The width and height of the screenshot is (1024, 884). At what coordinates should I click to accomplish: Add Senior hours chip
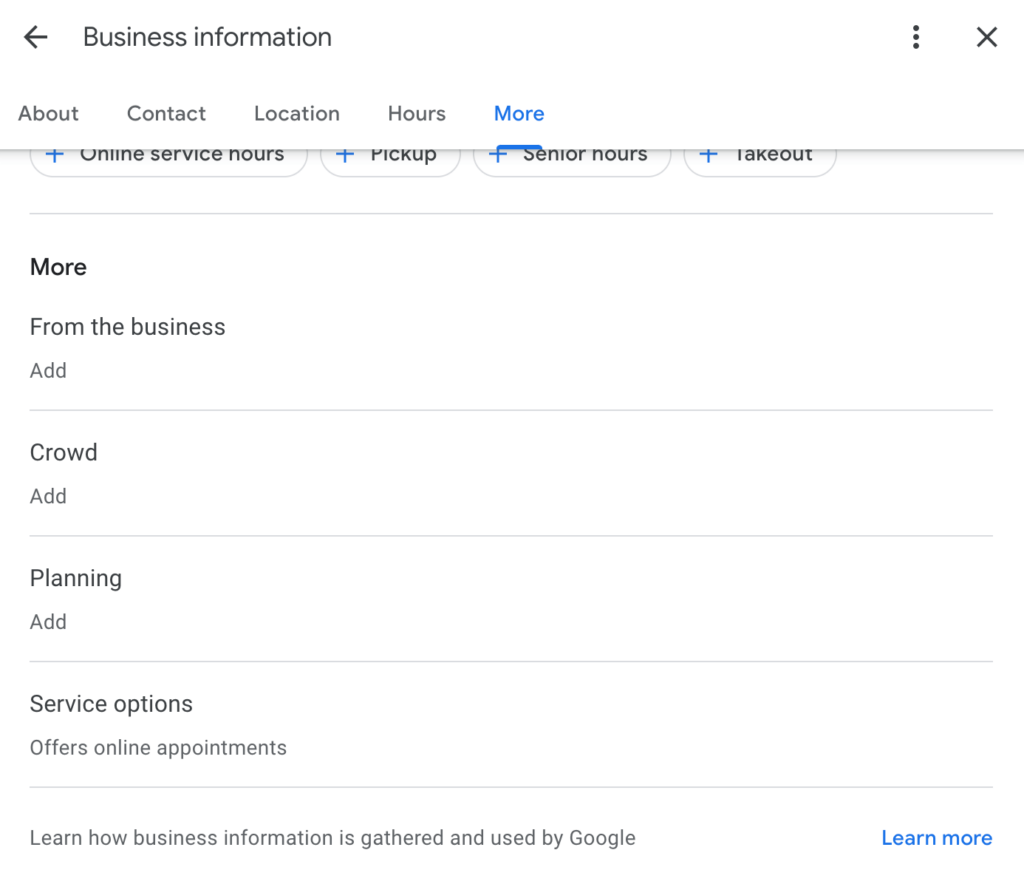(572, 162)
